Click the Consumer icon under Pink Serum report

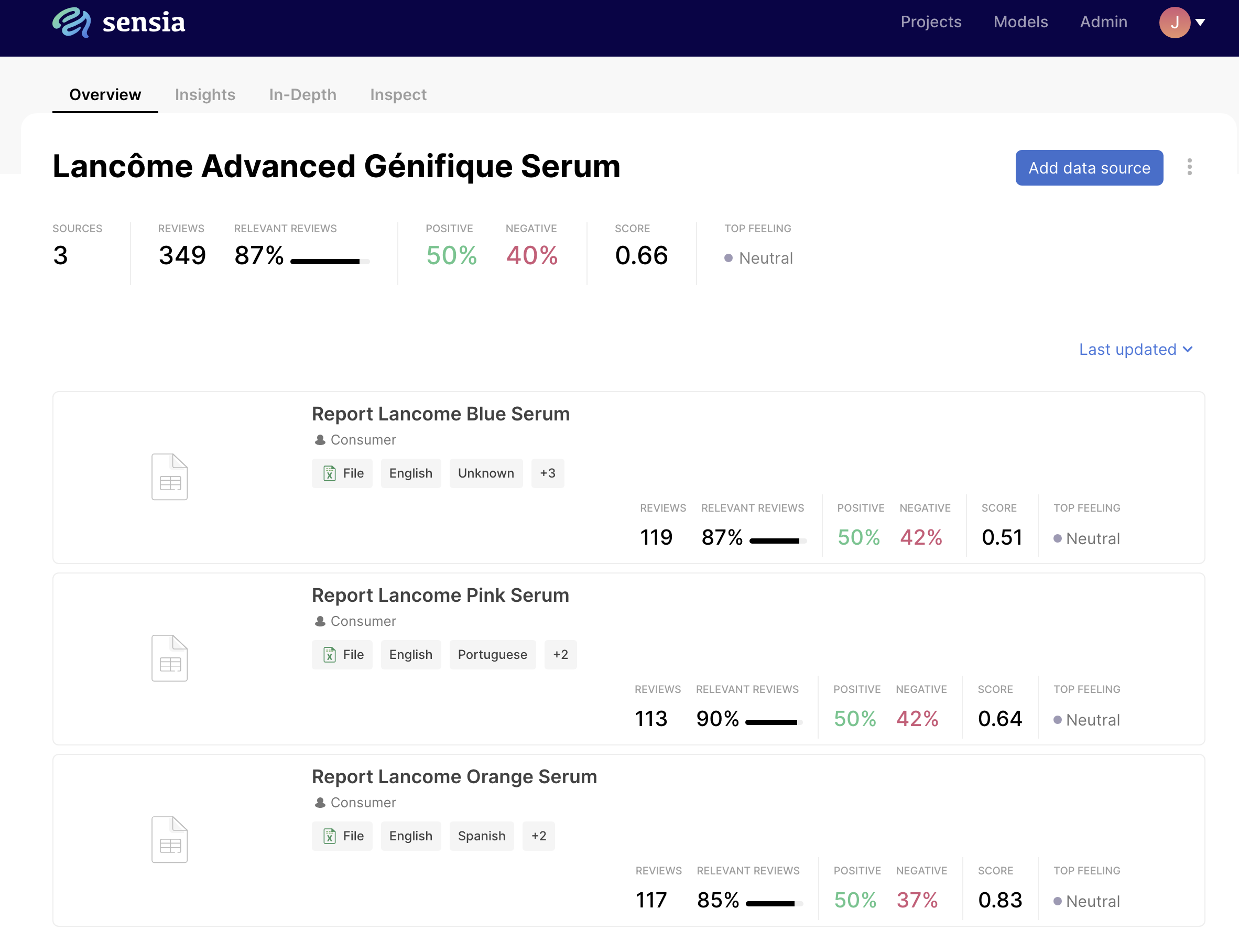point(320,621)
